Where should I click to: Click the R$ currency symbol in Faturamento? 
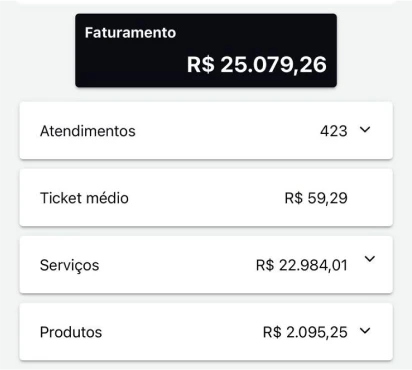tap(200, 64)
